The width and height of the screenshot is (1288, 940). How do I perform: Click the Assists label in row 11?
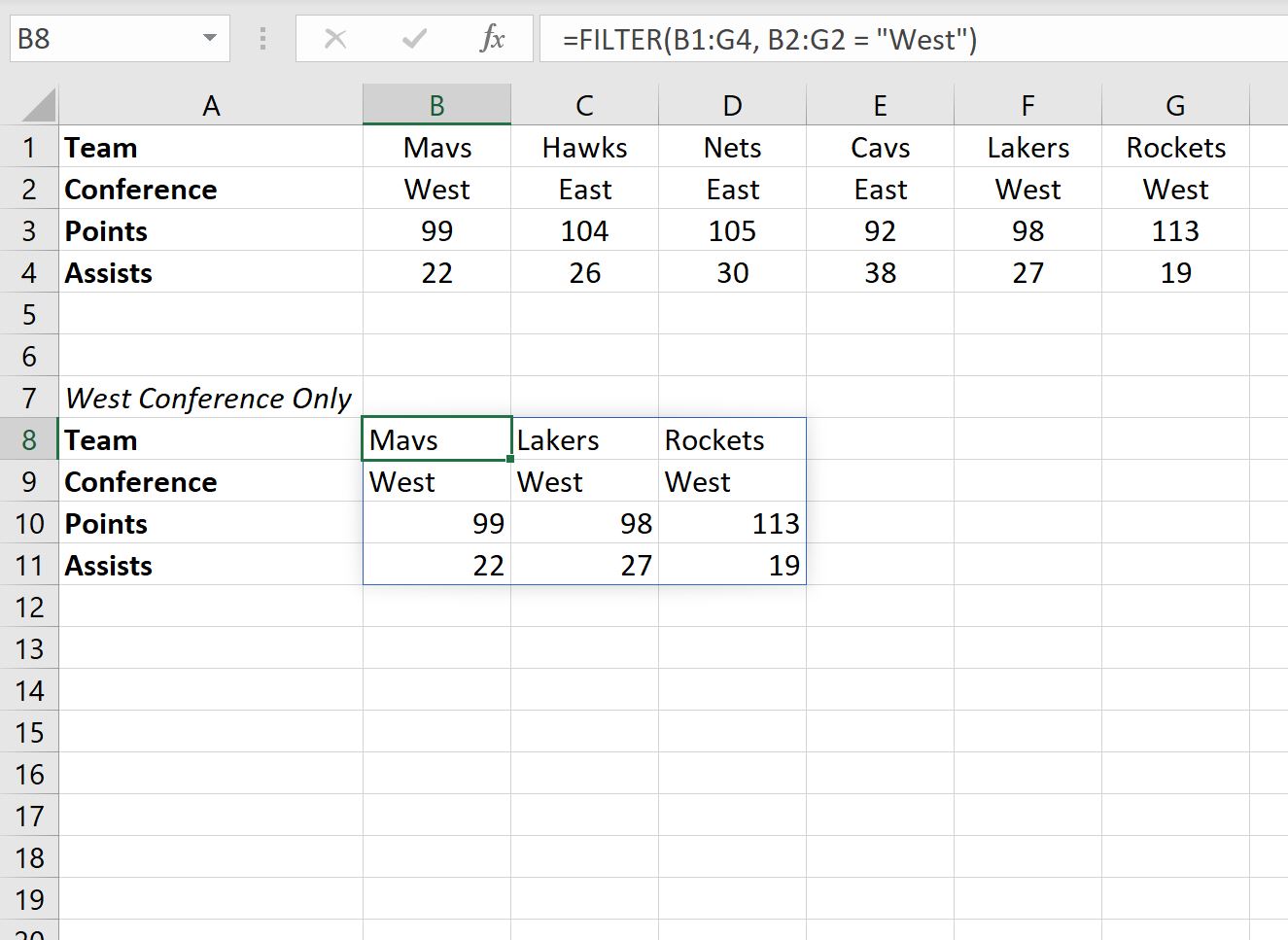pyautogui.click(x=211, y=565)
